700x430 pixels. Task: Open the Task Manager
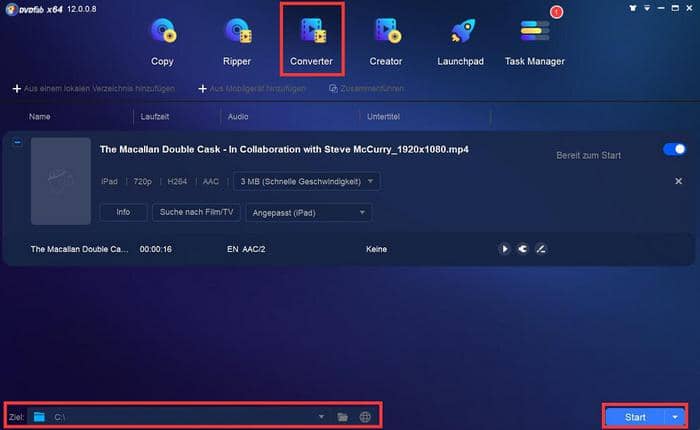pyautogui.click(x=535, y=40)
